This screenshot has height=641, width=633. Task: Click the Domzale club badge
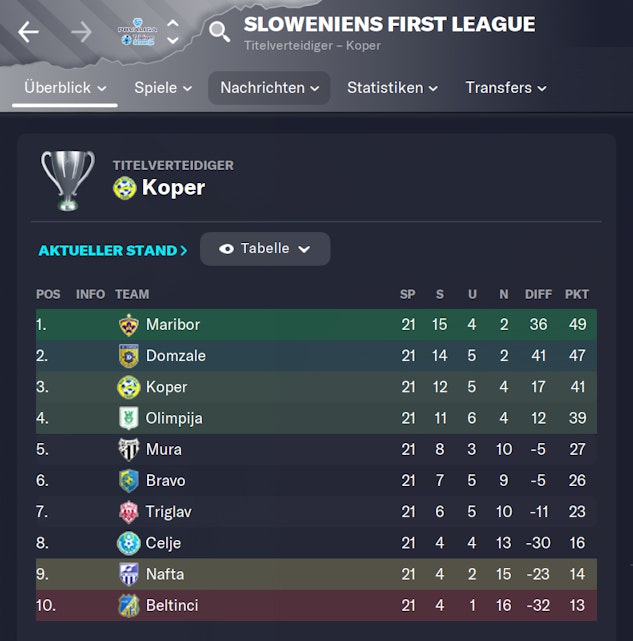[128, 356]
